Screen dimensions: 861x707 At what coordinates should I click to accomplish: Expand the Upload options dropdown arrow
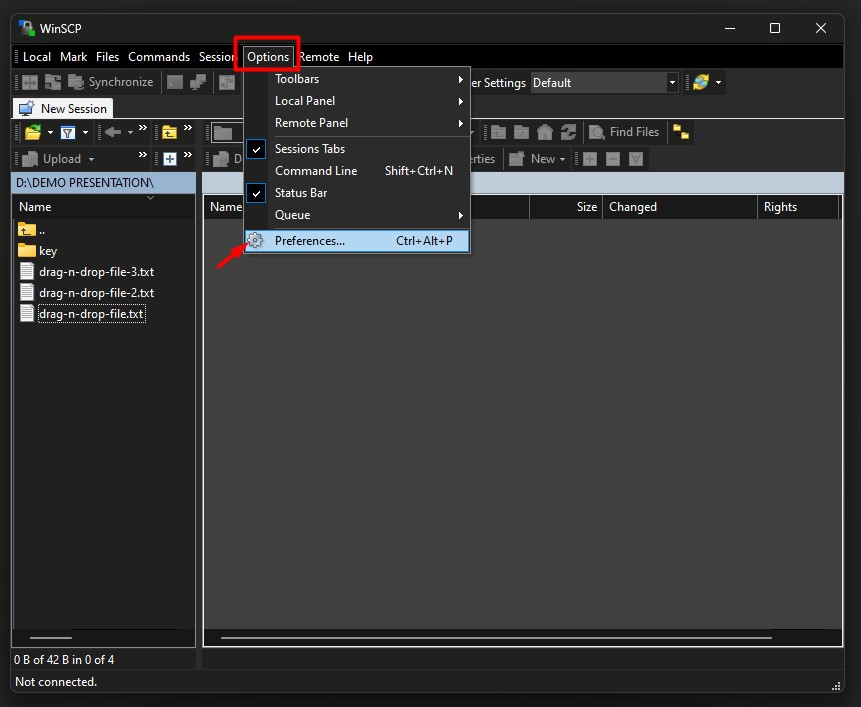[91, 159]
